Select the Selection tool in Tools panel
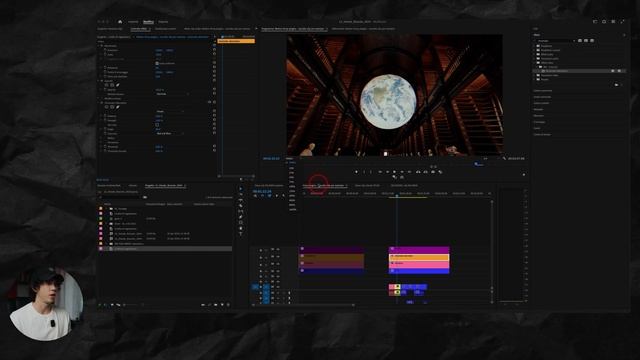This screenshot has width=640, height=360. (241, 189)
